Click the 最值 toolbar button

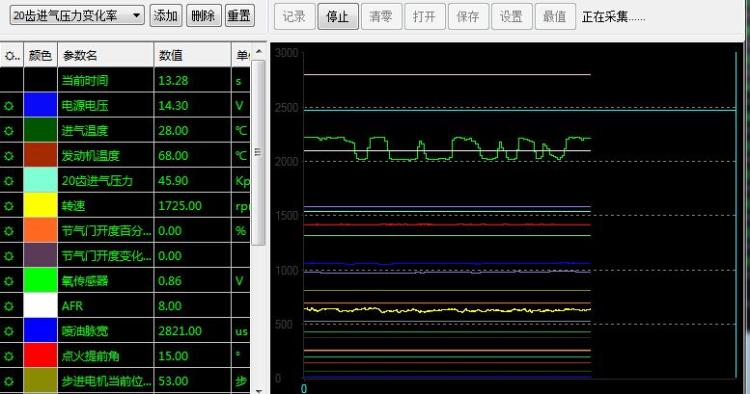(555, 17)
